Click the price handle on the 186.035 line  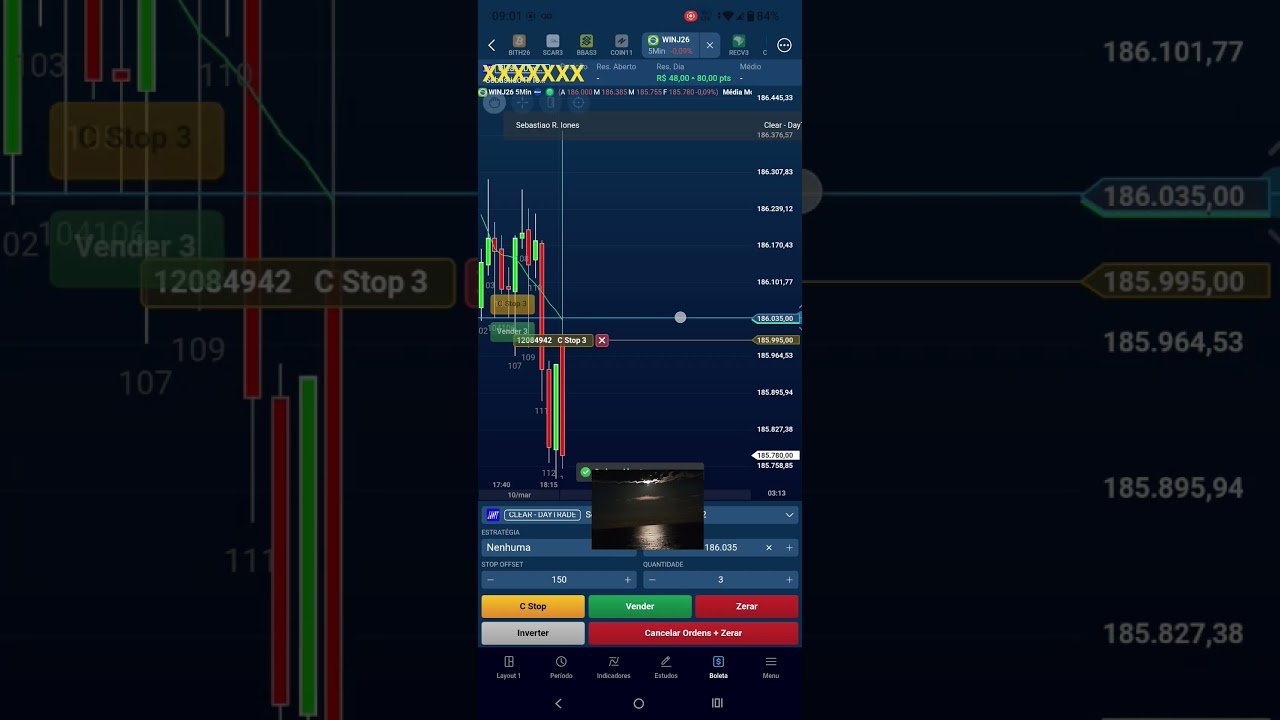[680, 317]
